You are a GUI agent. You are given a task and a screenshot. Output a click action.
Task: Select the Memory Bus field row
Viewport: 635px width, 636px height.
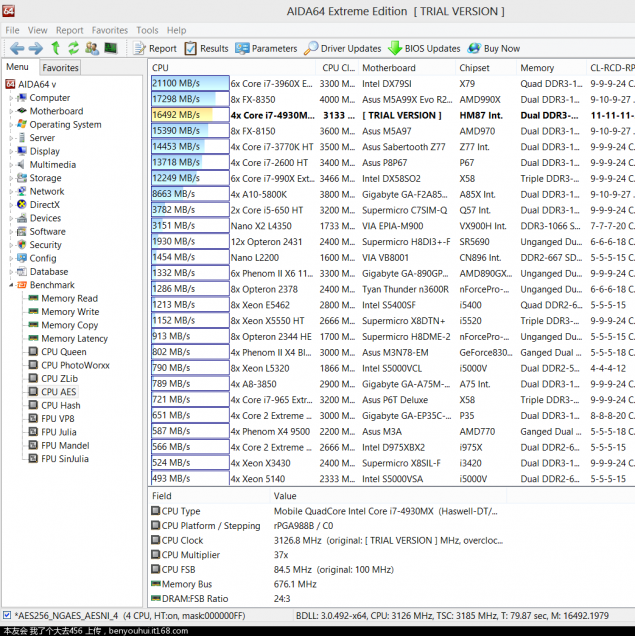(328, 584)
